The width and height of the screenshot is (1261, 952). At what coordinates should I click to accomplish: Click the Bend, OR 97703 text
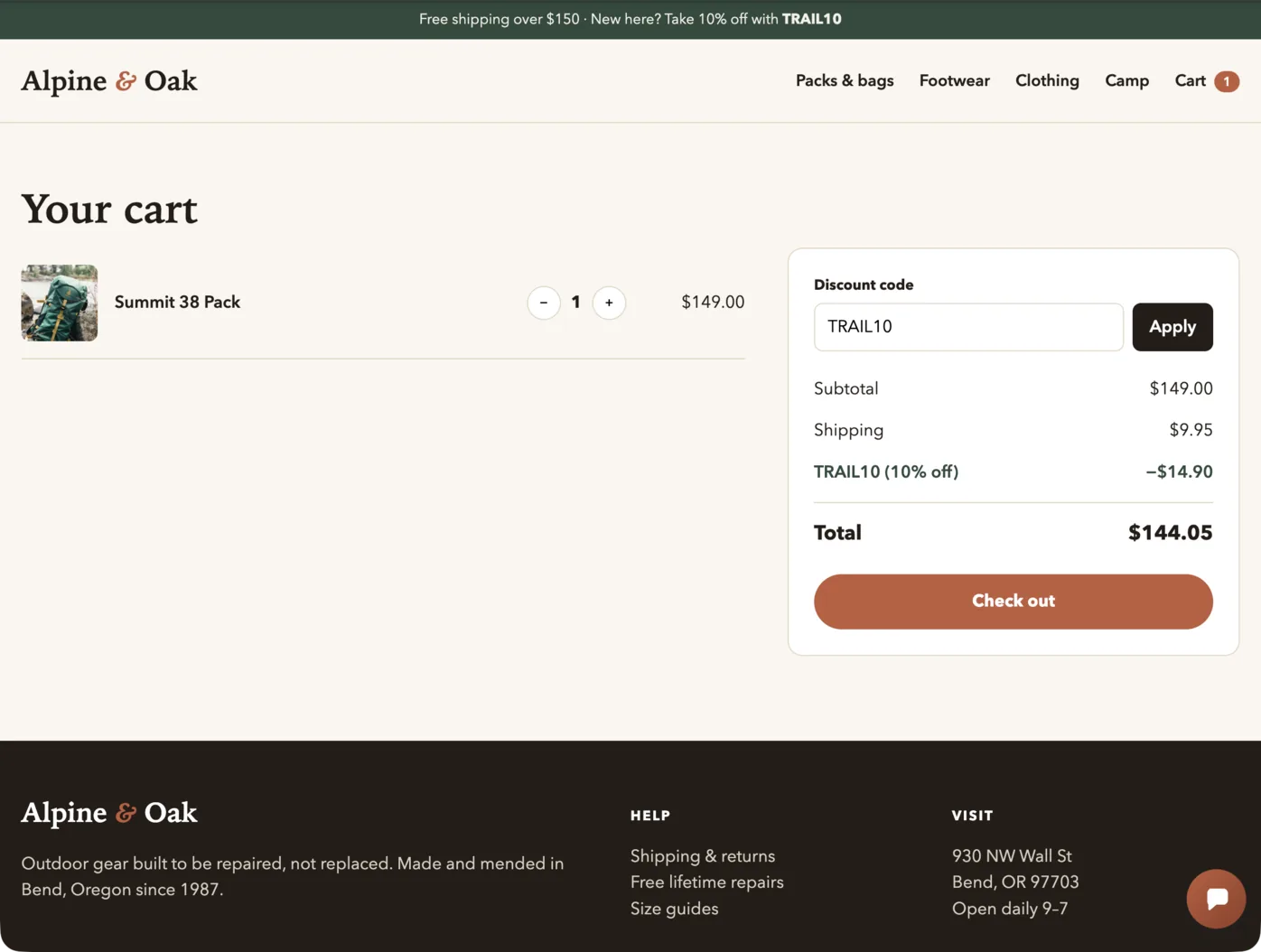(x=1015, y=882)
